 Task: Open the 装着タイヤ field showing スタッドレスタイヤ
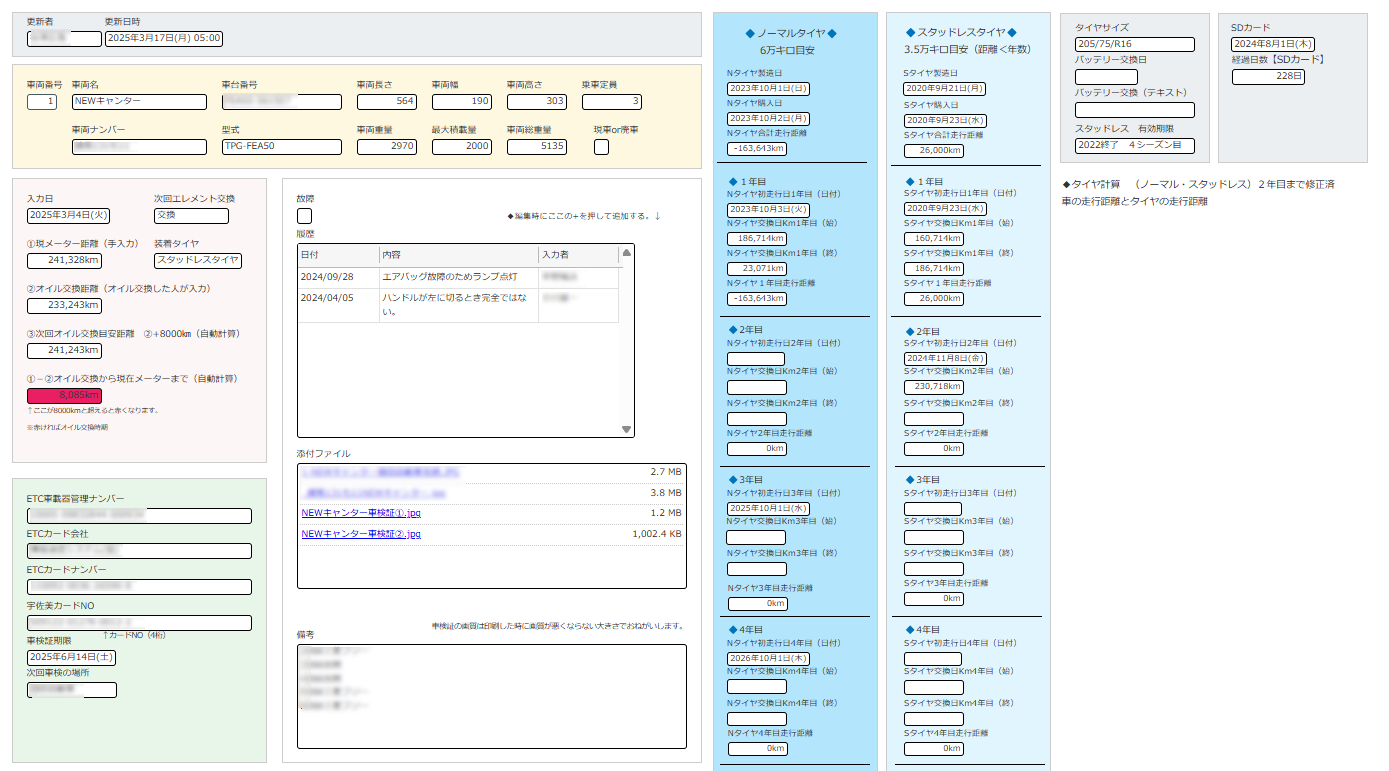pos(197,260)
